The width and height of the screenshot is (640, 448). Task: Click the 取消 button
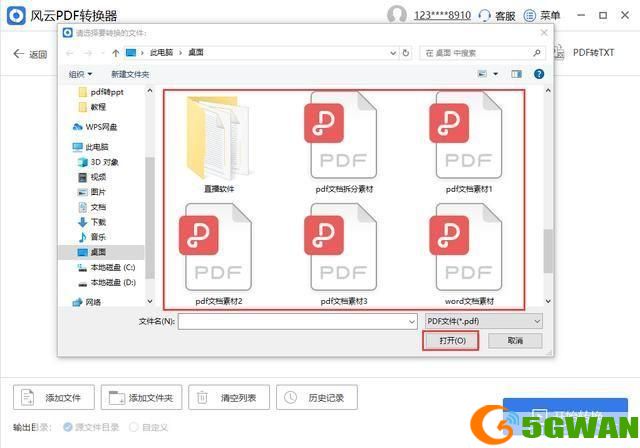click(x=515, y=340)
